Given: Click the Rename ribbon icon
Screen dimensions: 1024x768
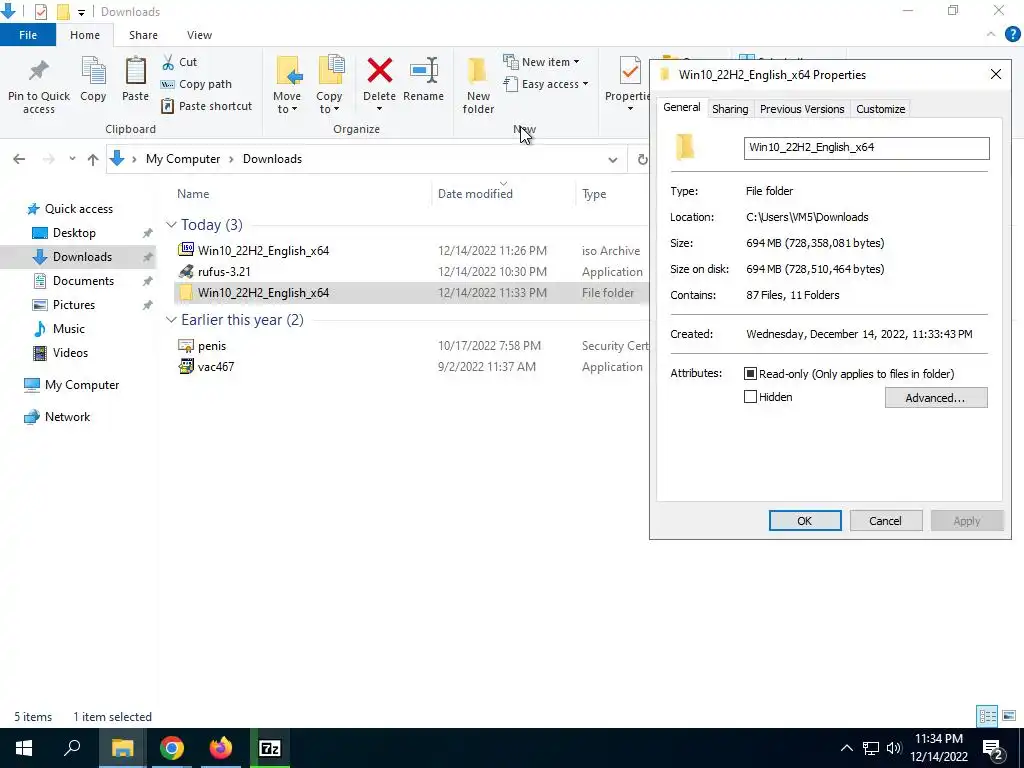Looking at the screenshot, I should tap(423, 71).
